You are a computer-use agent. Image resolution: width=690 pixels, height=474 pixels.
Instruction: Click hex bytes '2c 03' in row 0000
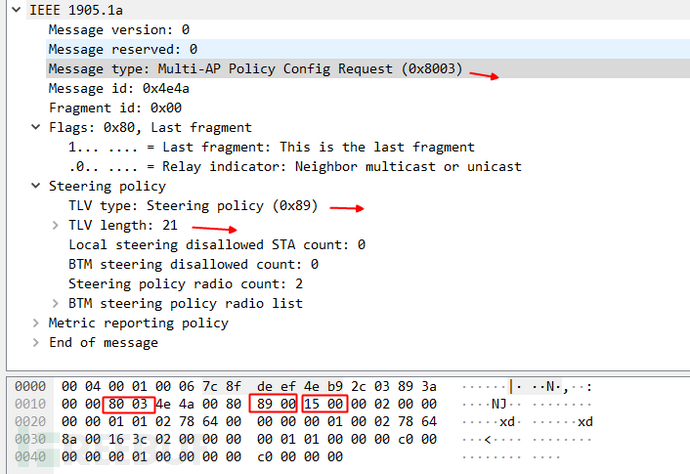pyautogui.click(x=370, y=386)
